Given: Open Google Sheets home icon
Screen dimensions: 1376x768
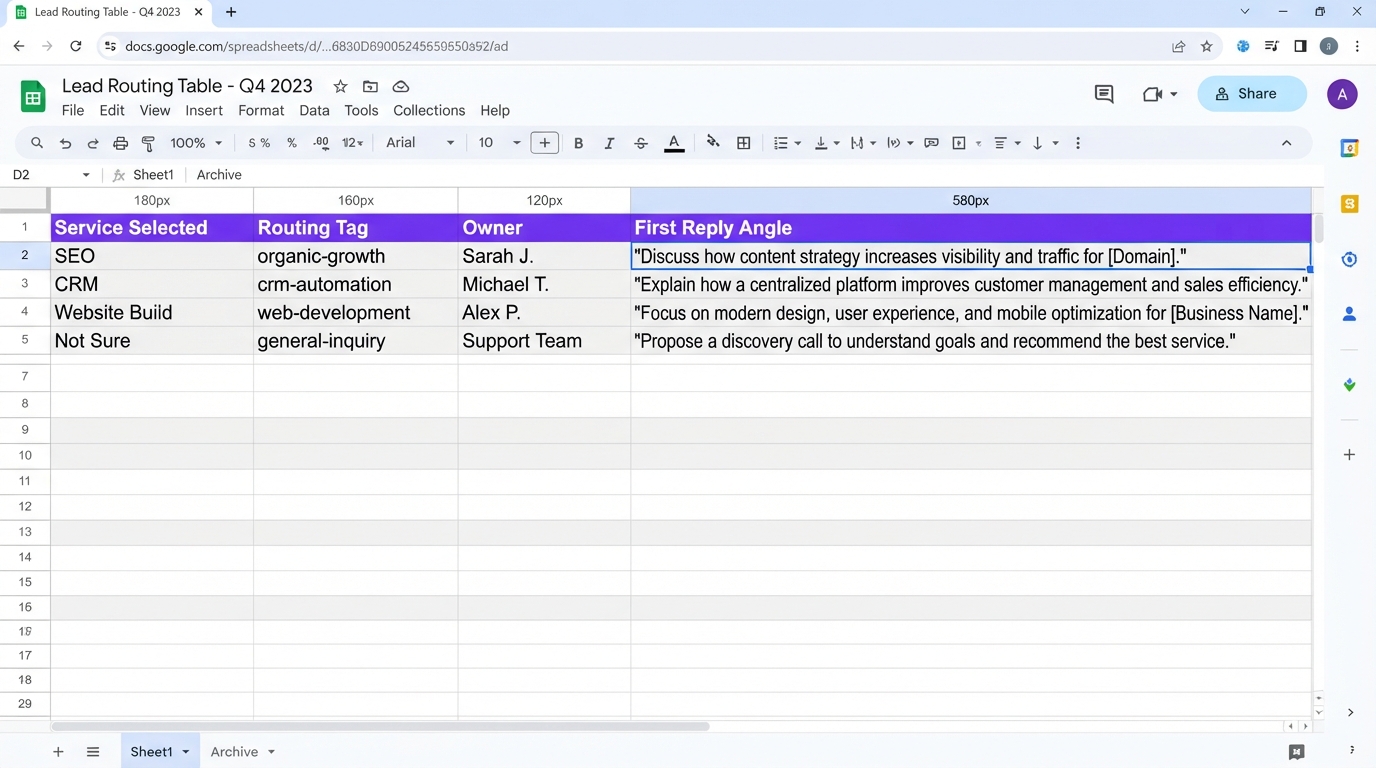Looking at the screenshot, I should coord(33,97).
